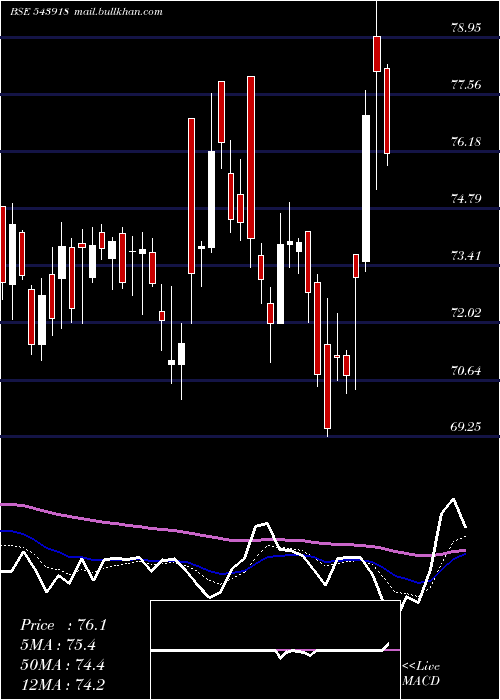The image size is (500, 700).
Task: Click the 73.41 price axis label
Action: 466,256
